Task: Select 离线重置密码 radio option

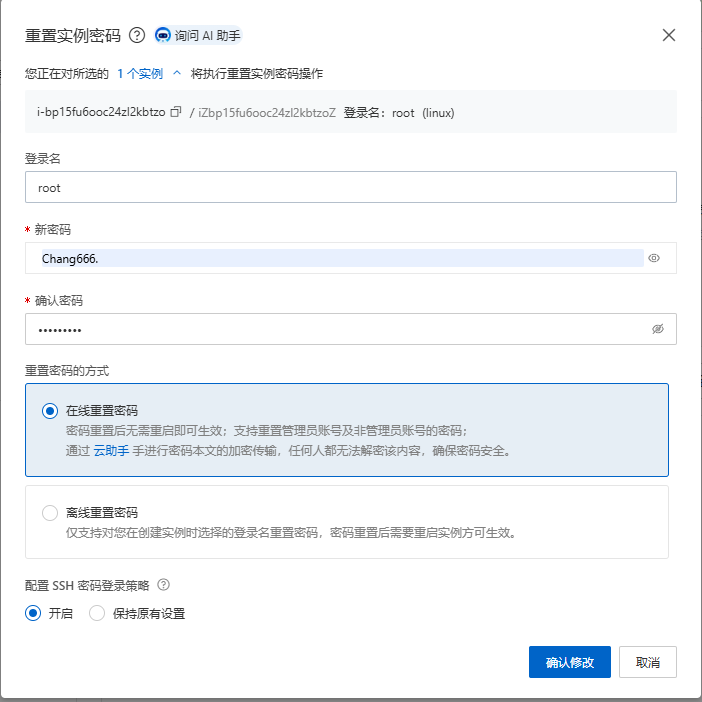Action: pos(51,513)
